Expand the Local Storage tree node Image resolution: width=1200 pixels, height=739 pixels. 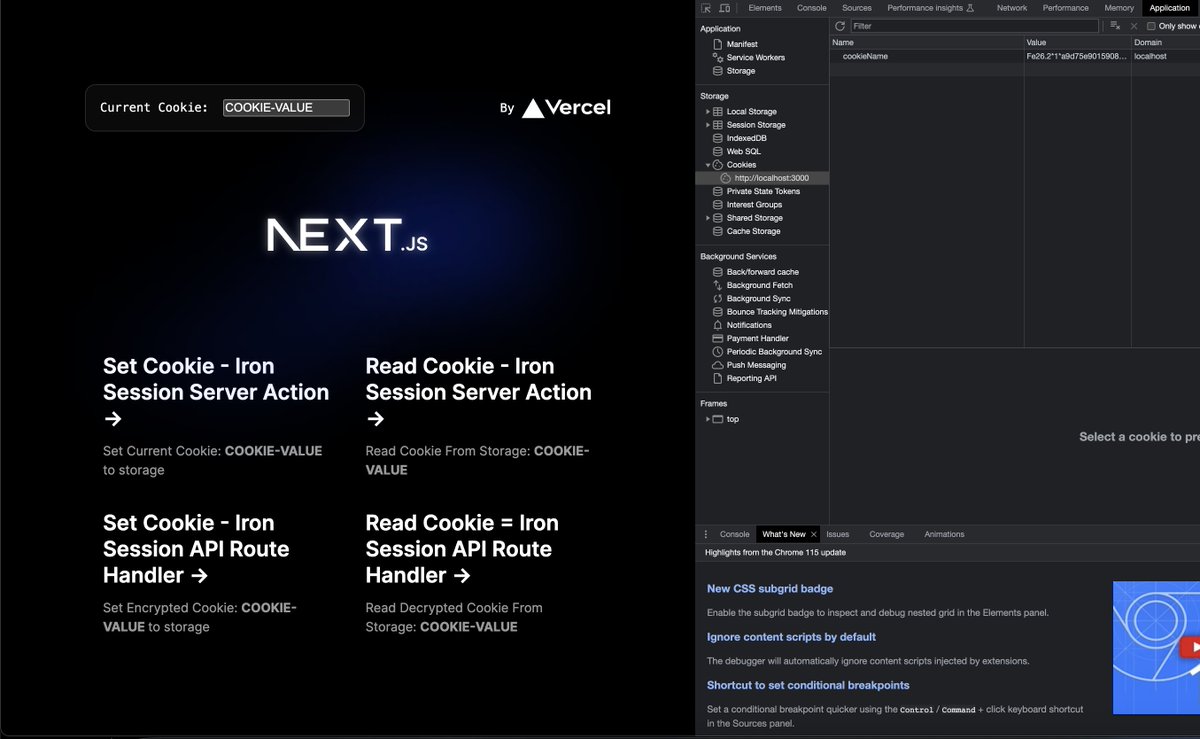coord(708,111)
